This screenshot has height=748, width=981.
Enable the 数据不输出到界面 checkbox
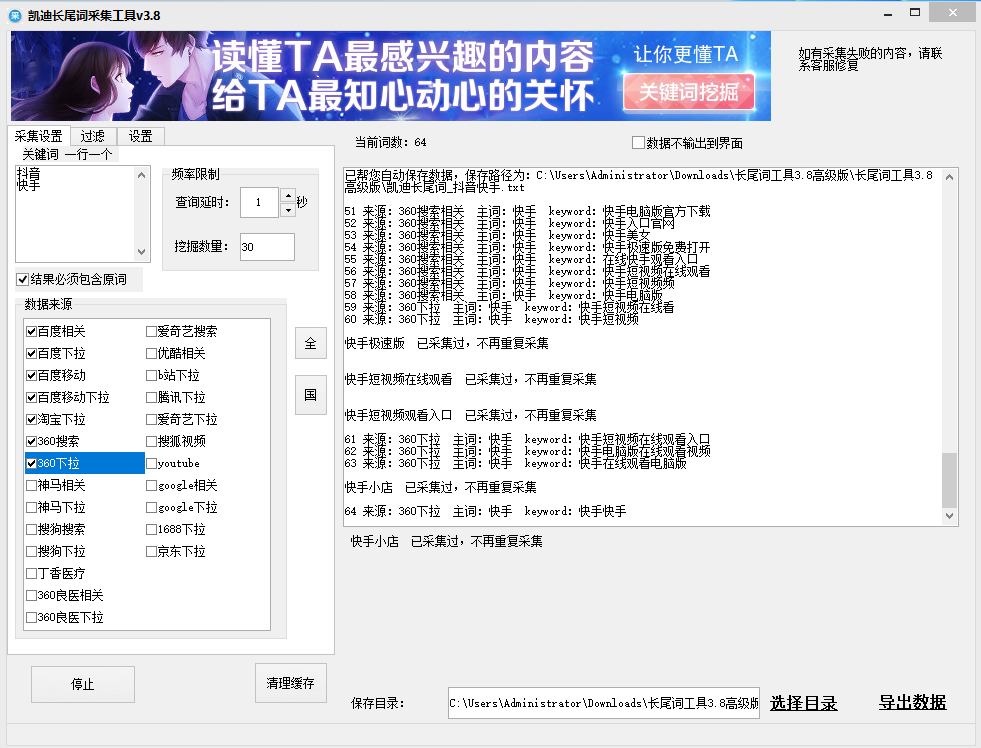coord(638,143)
